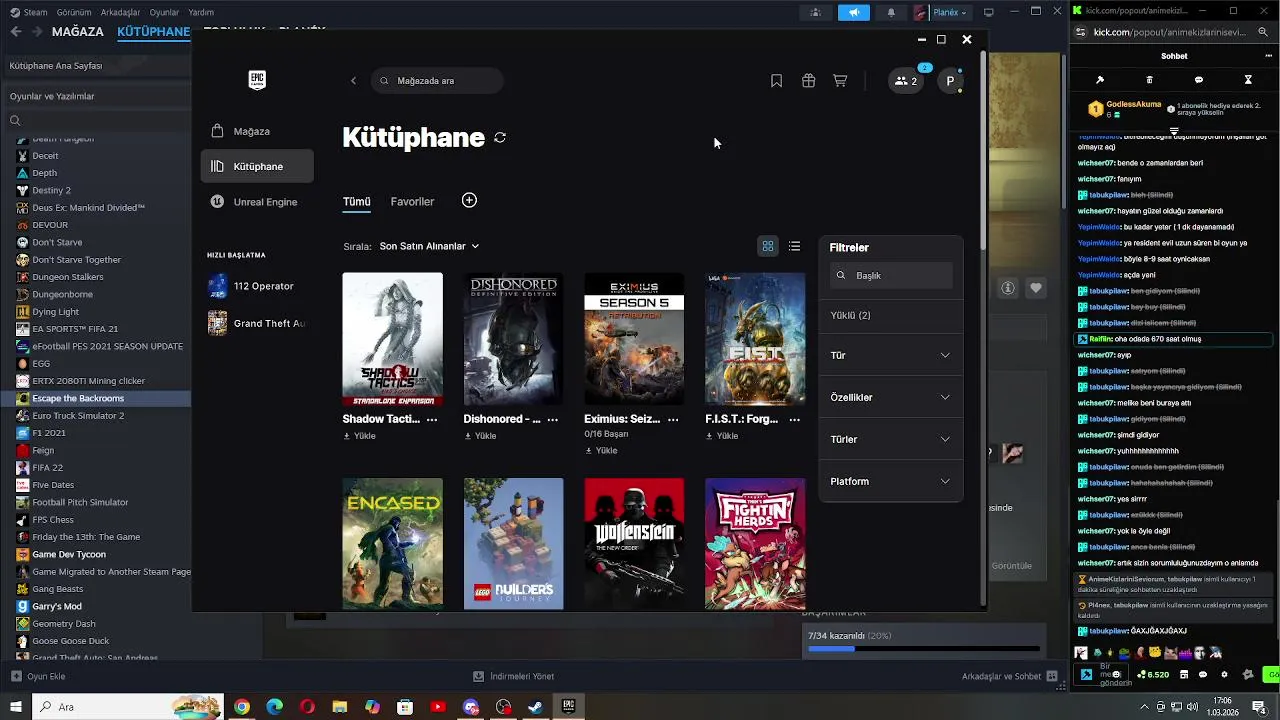Open three-dot menu for Dishonored
Viewport: 1280px width, 720px height.
pos(553,420)
